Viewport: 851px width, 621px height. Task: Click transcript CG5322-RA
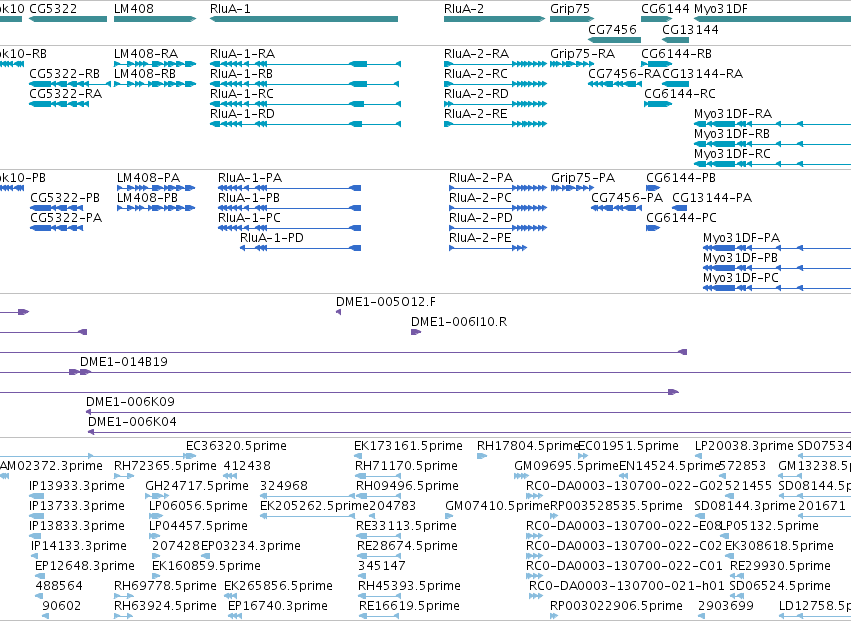pos(59,104)
